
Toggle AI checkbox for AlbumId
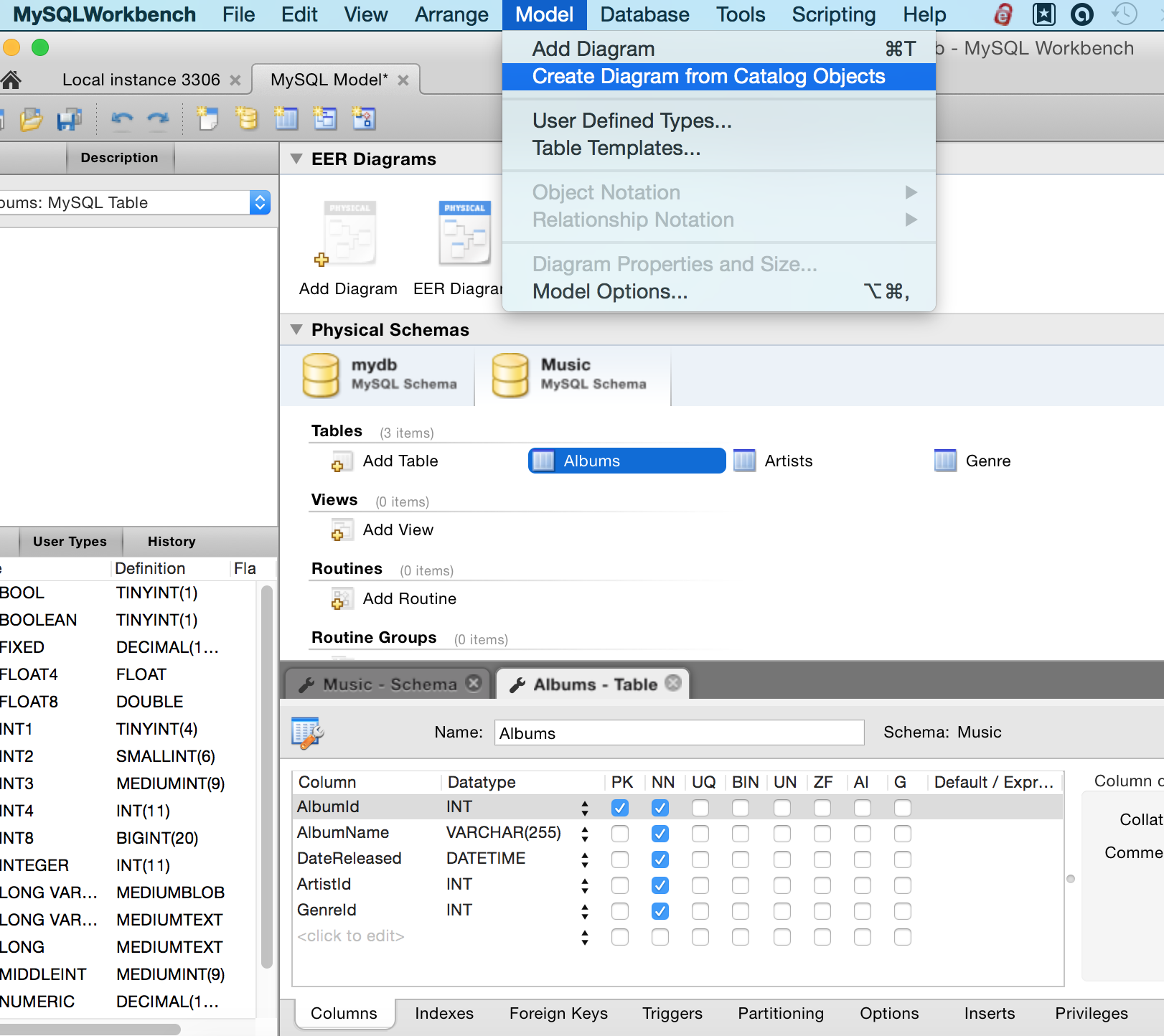click(x=863, y=808)
